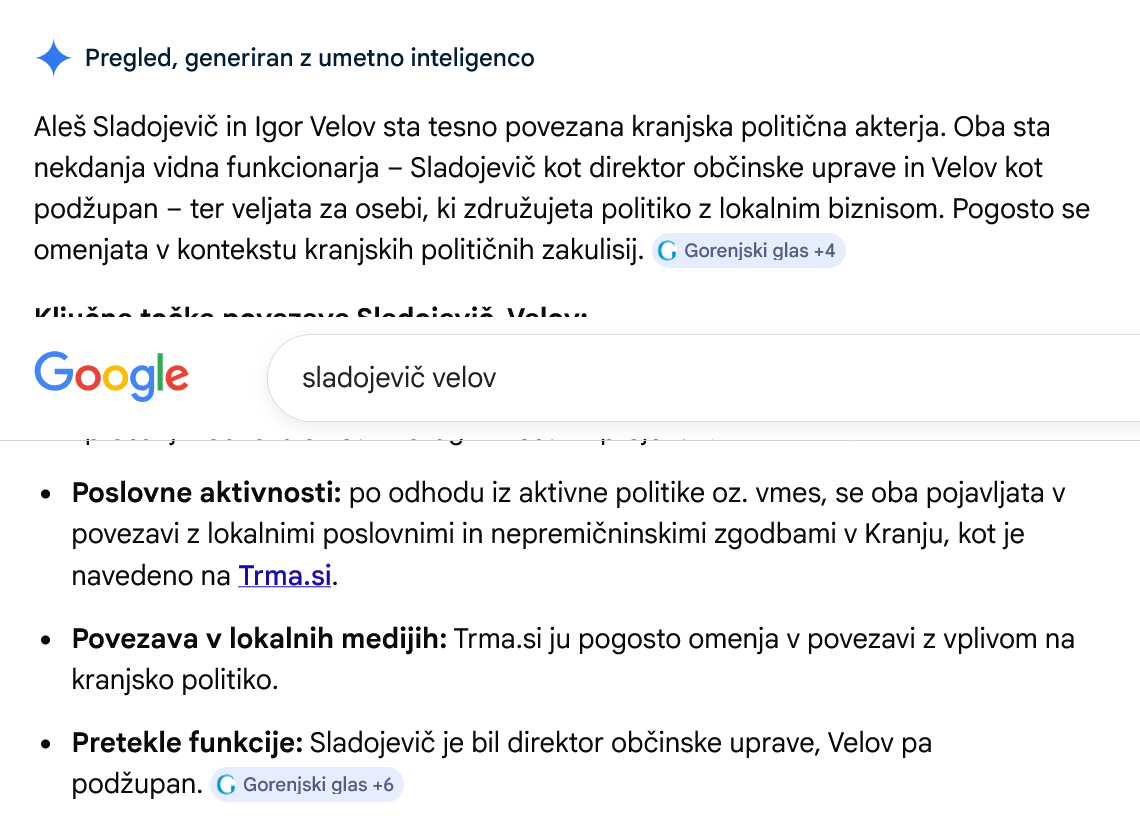This screenshot has height=840, width=1140.
Task: Open the Gorenjski glas +6 source chip
Action: click(x=307, y=785)
